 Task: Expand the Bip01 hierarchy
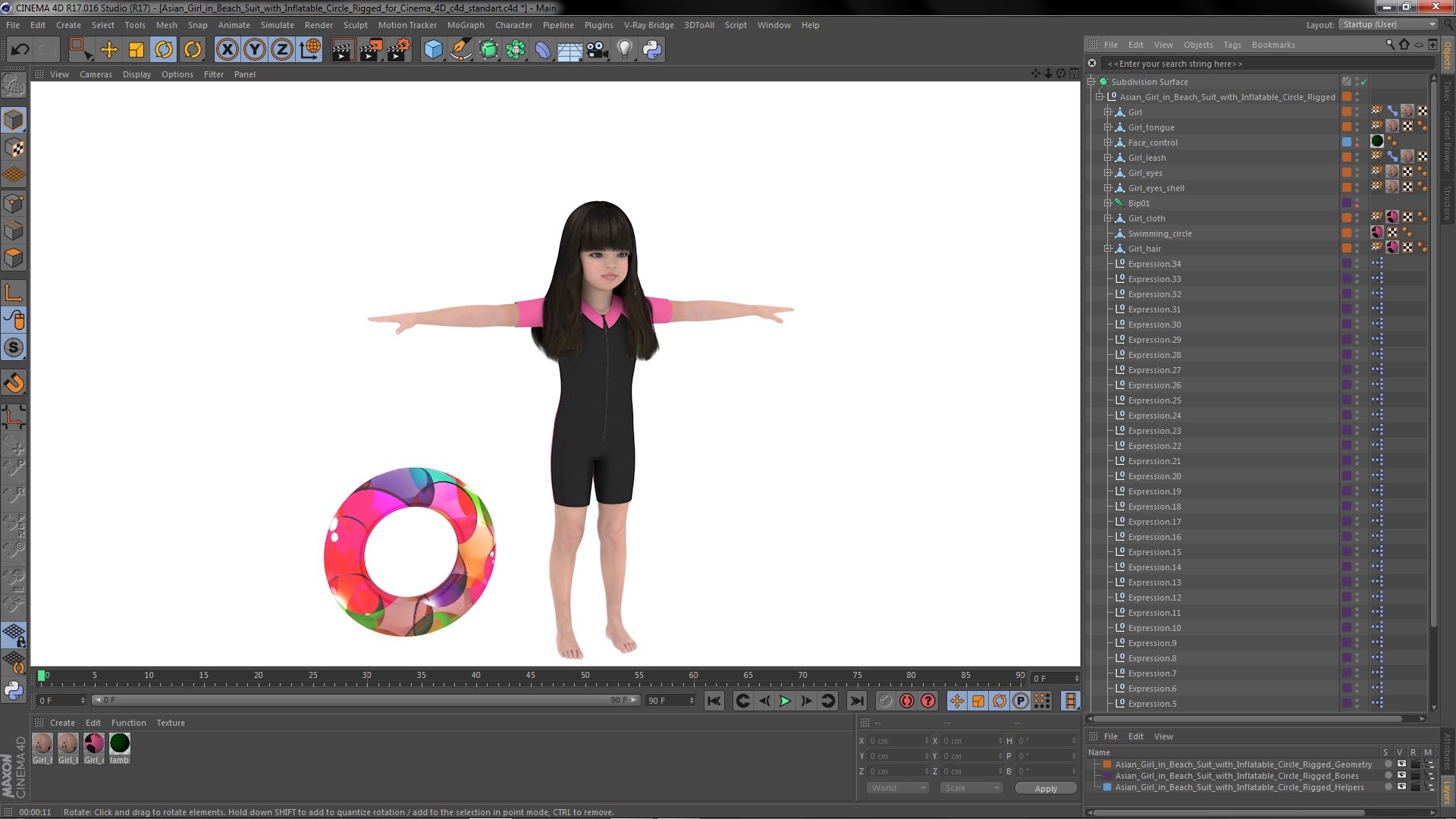1108,203
